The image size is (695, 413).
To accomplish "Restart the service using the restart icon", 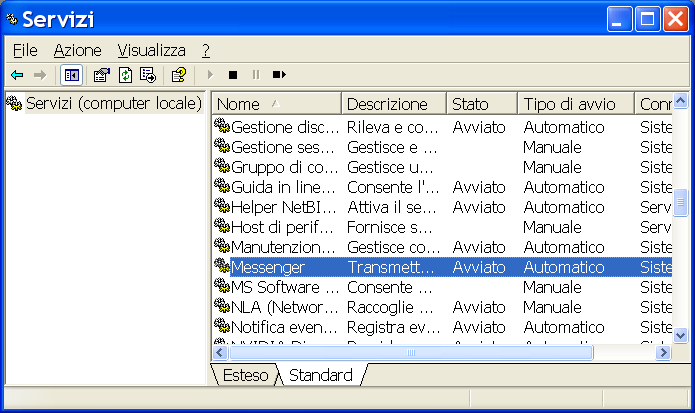I will click(x=279, y=74).
